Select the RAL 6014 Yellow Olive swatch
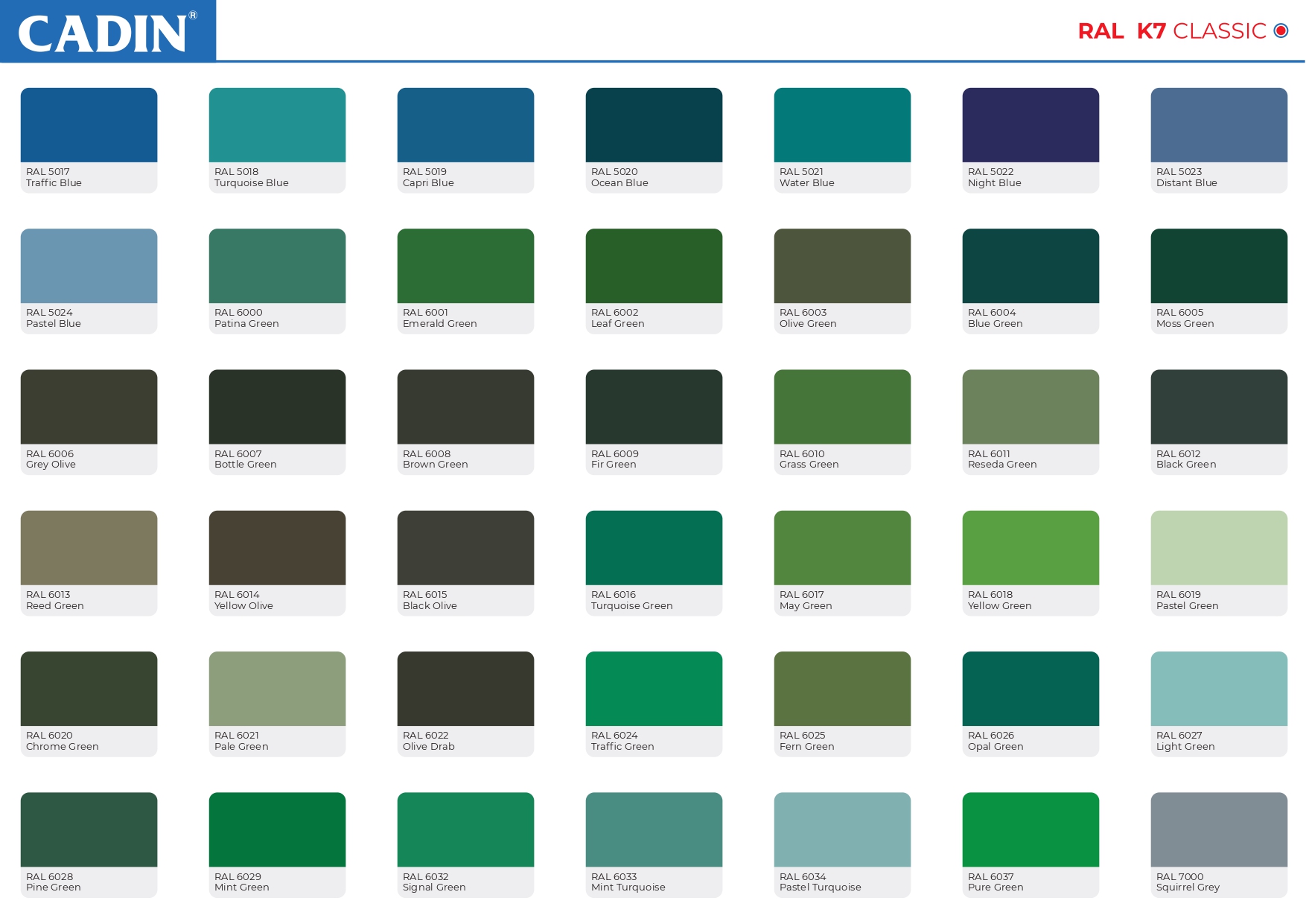The image size is (1306, 924). 277,548
